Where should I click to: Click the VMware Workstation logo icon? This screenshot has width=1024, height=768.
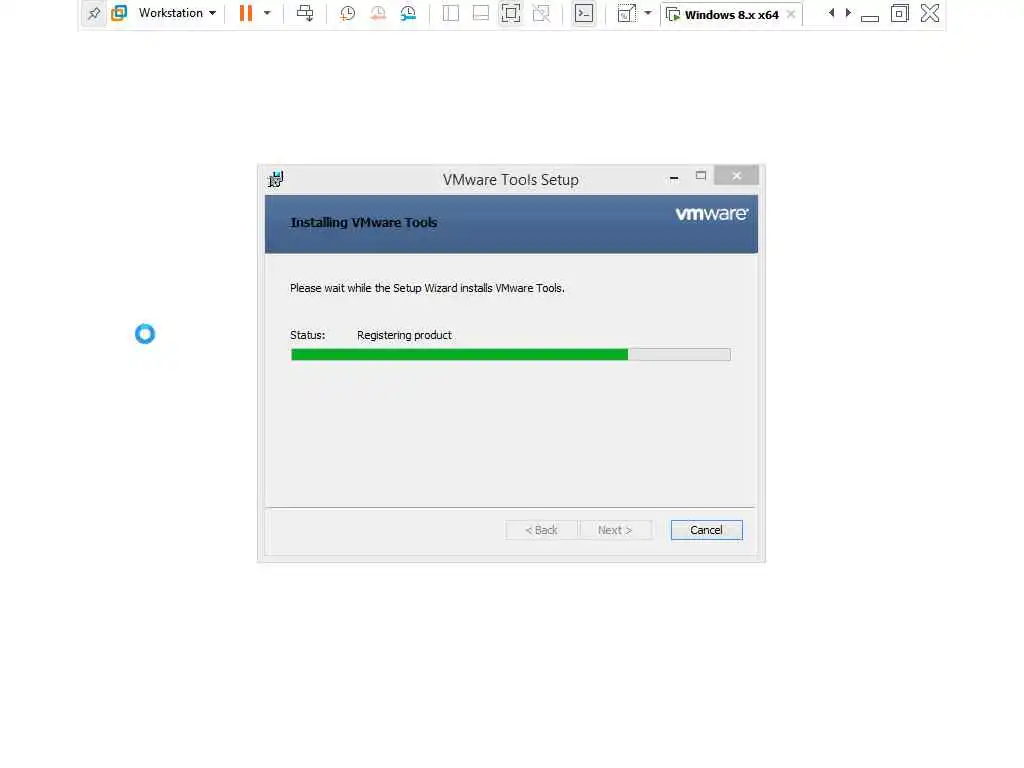coord(119,13)
